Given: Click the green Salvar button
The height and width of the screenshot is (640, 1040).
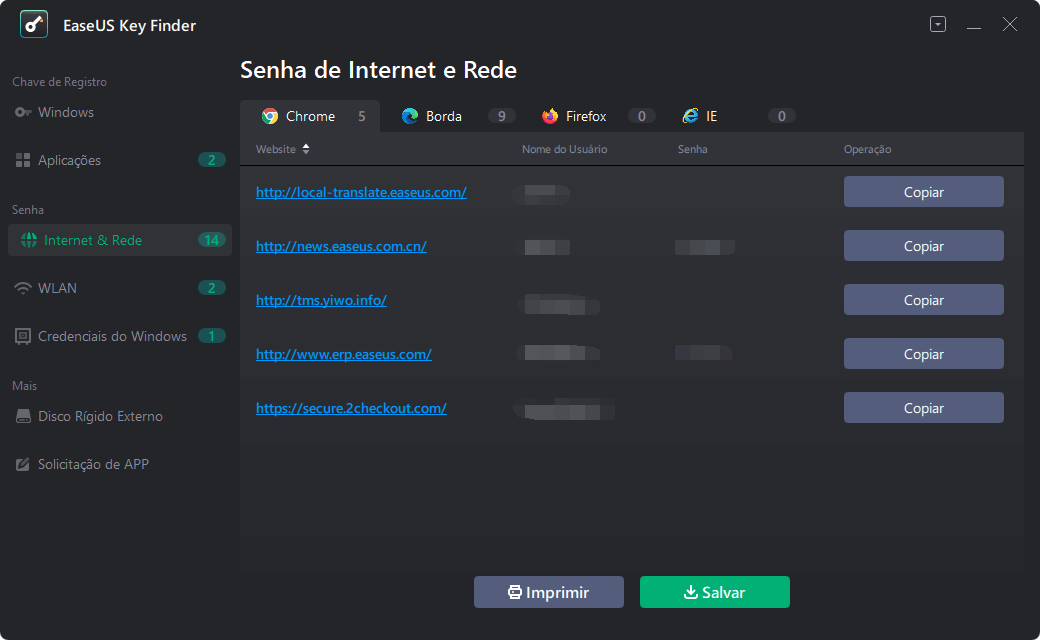Looking at the screenshot, I should [714, 592].
